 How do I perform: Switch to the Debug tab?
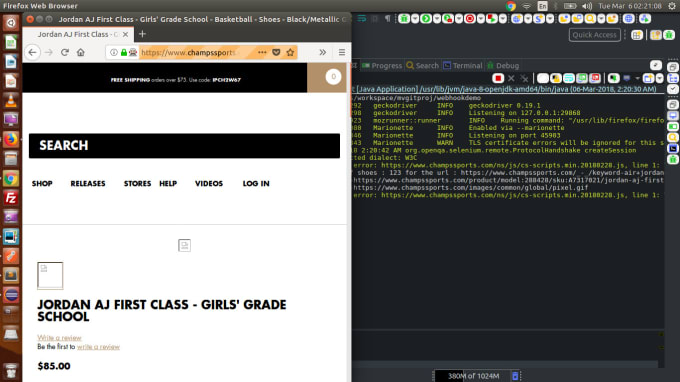[x=503, y=65]
